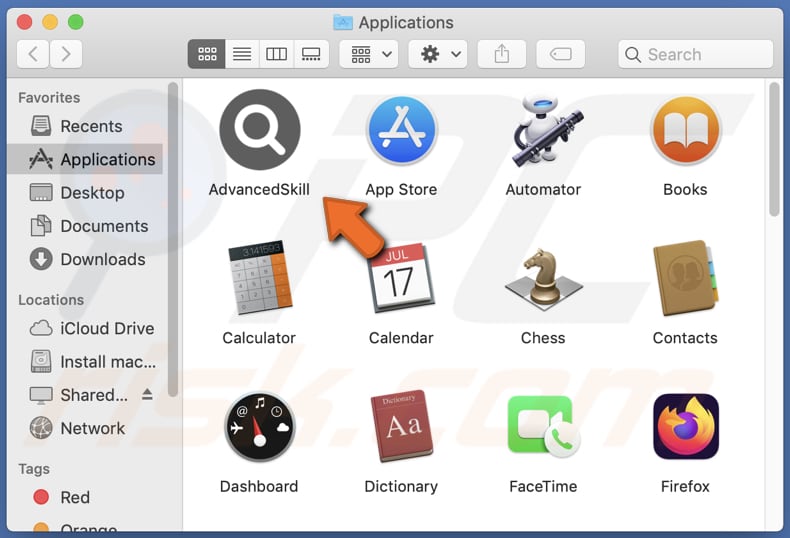Switch to gallery view
Viewport: 790px width, 538px height.
pyautogui.click(x=311, y=54)
